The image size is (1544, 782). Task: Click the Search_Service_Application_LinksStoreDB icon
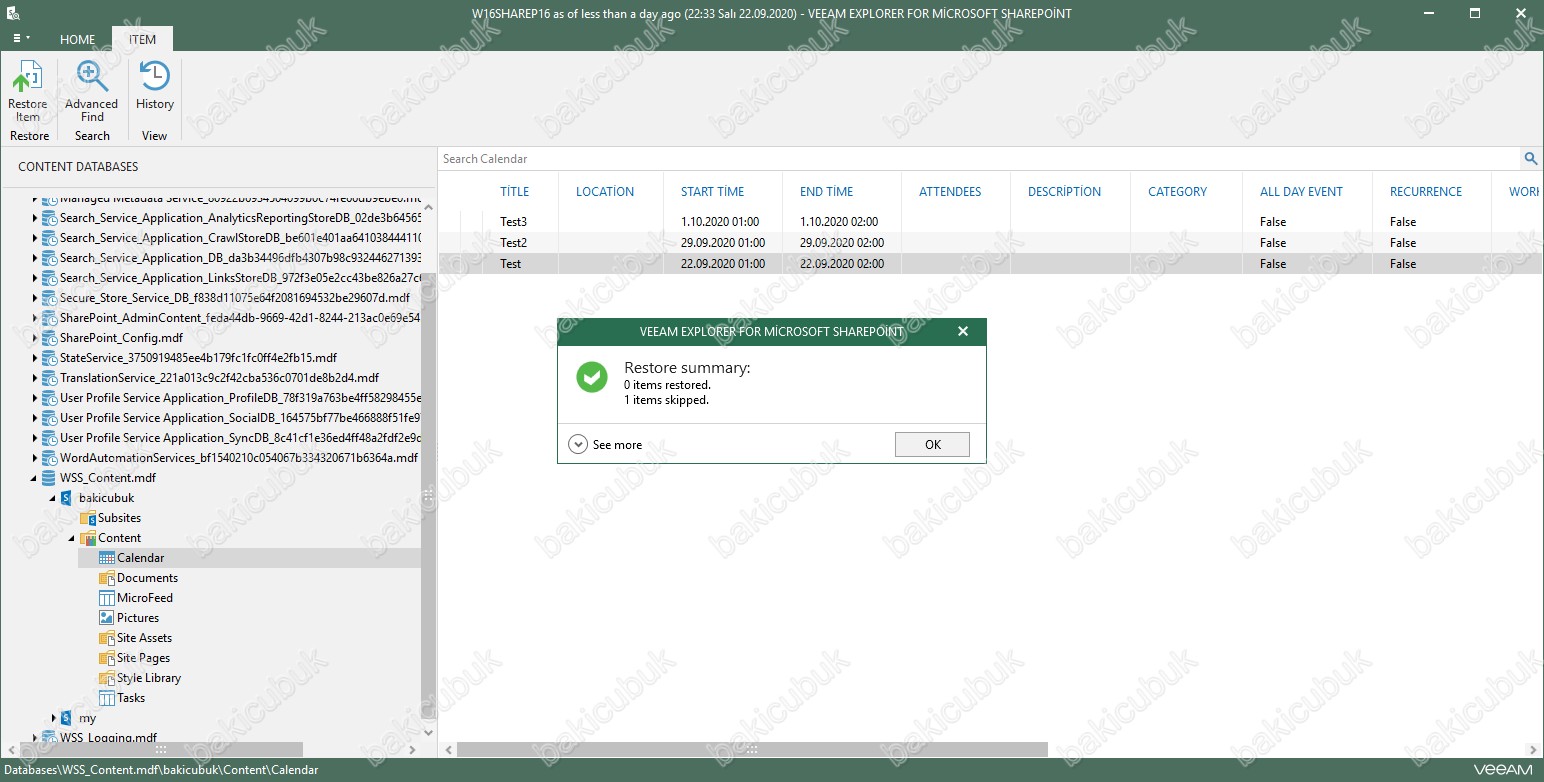pyautogui.click(x=49, y=278)
